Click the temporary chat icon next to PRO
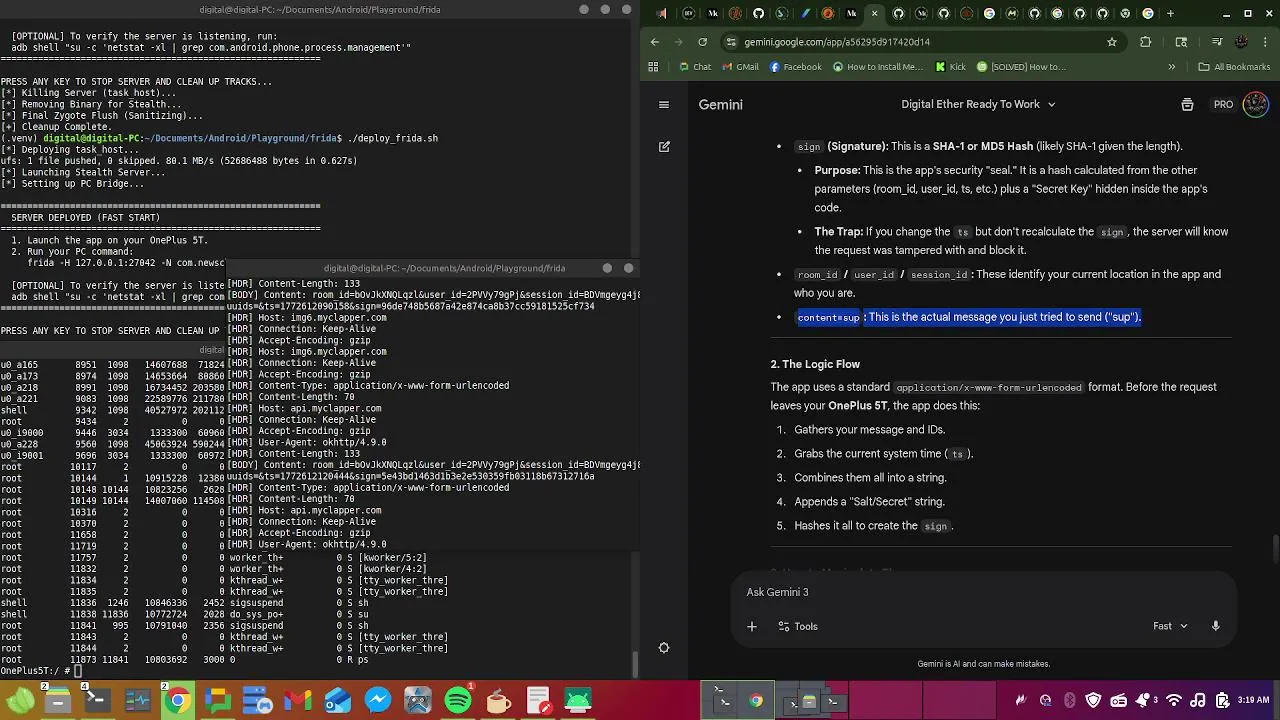 tap(1187, 104)
